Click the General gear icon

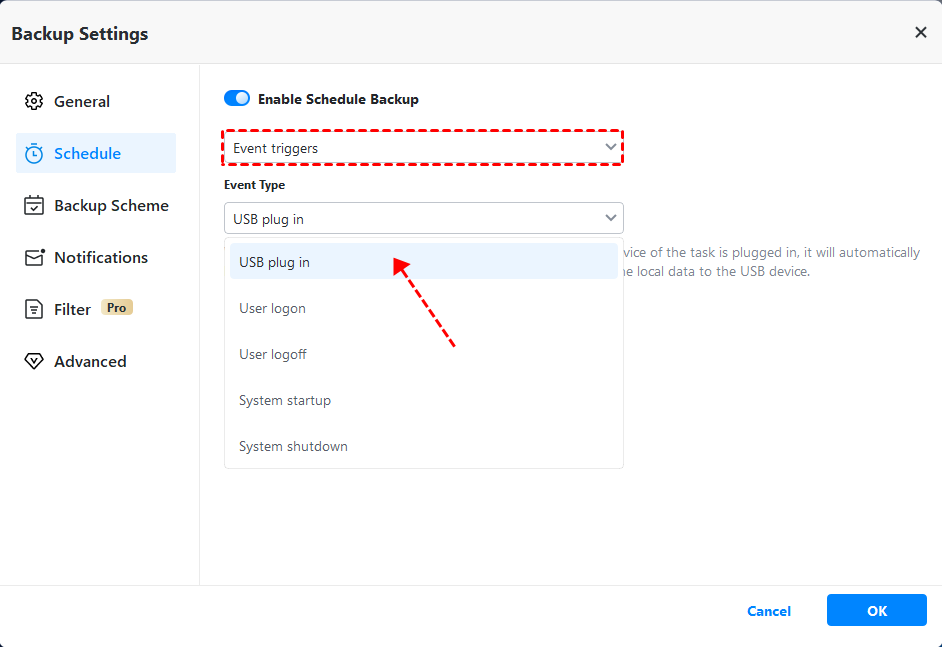34,101
